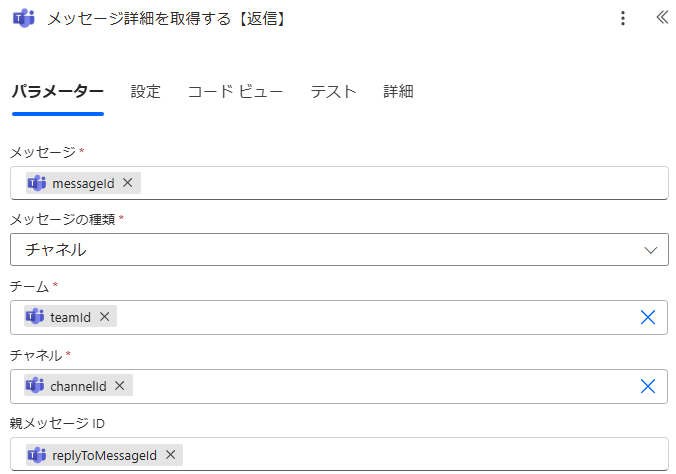The height and width of the screenshot is (474, 676).
Task: Click the replyToMessageId dynamic content token
Action: point(103,455)
